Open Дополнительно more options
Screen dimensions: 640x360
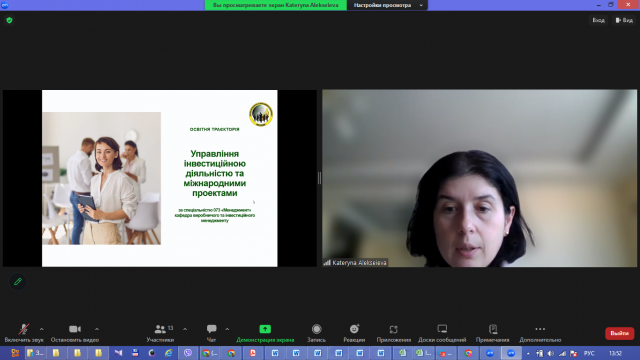[x=540, y=333]
